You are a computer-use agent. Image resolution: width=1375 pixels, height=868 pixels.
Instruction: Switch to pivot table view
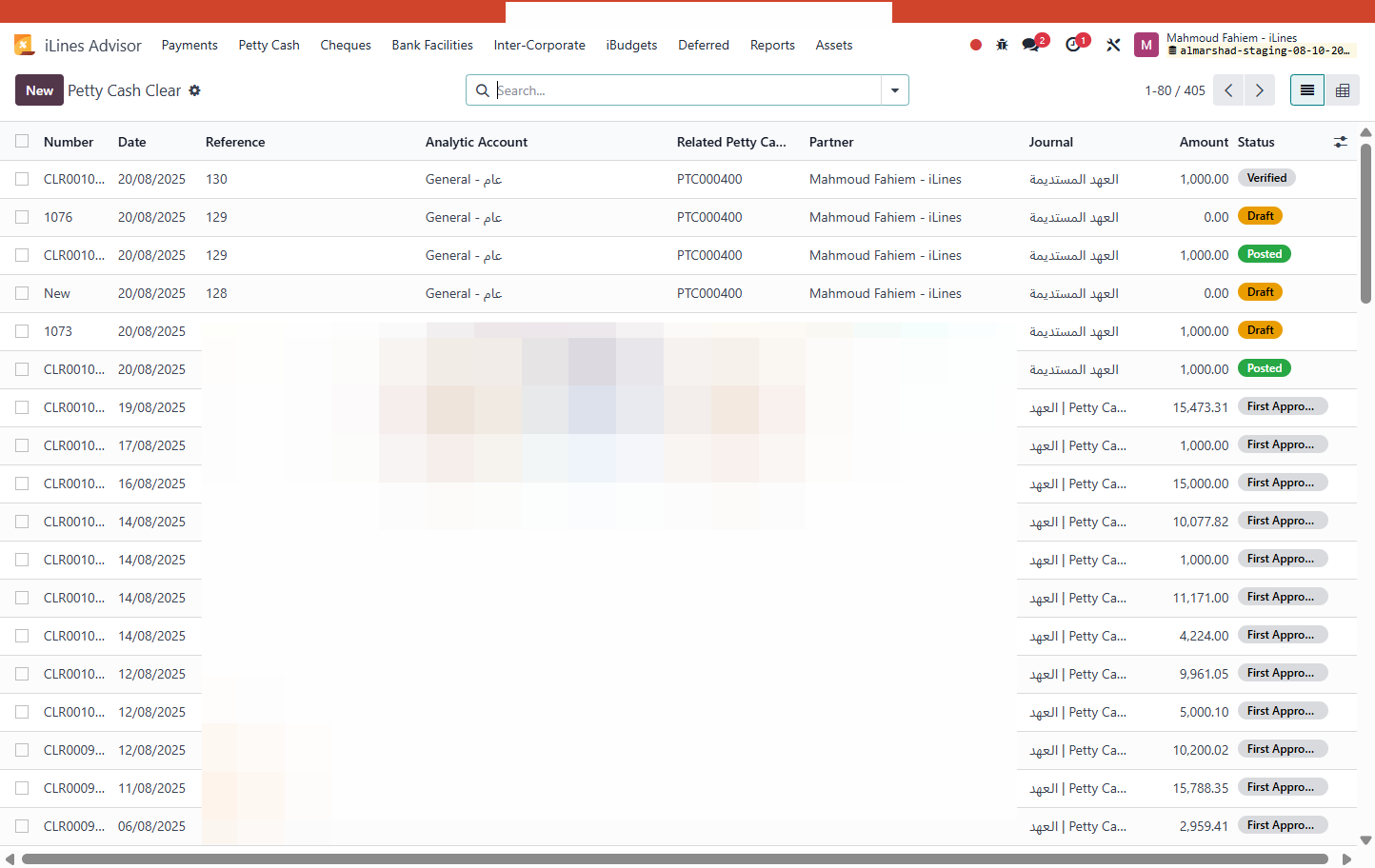(1343, 90)
